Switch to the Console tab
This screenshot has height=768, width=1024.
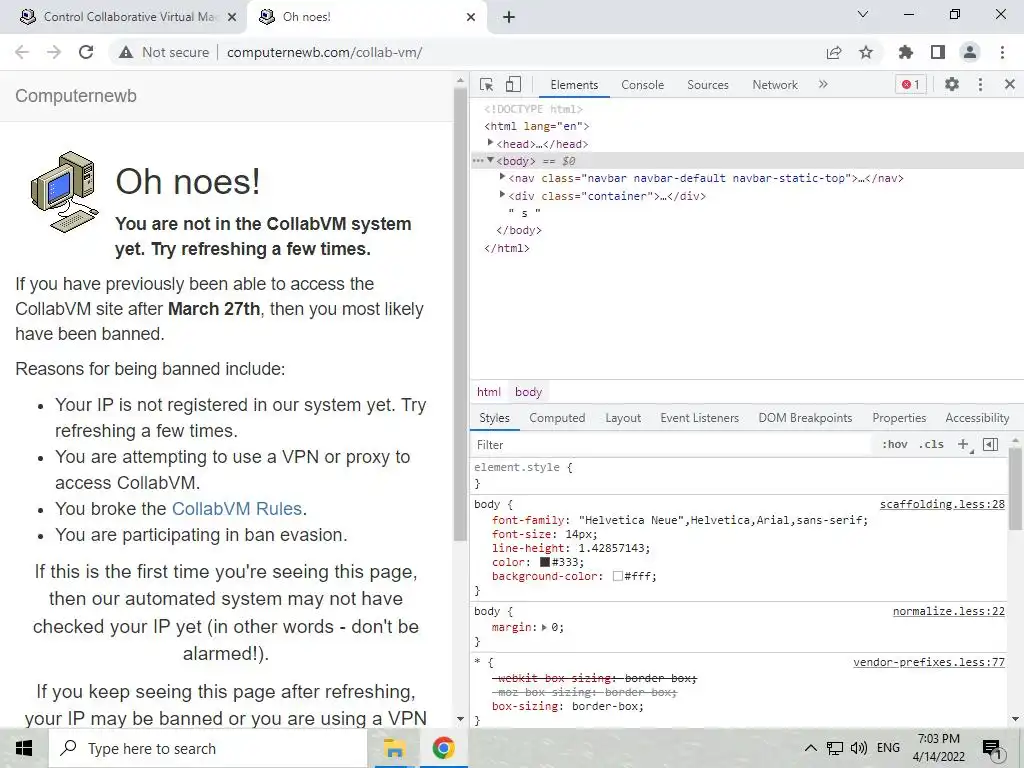point(642,85)
